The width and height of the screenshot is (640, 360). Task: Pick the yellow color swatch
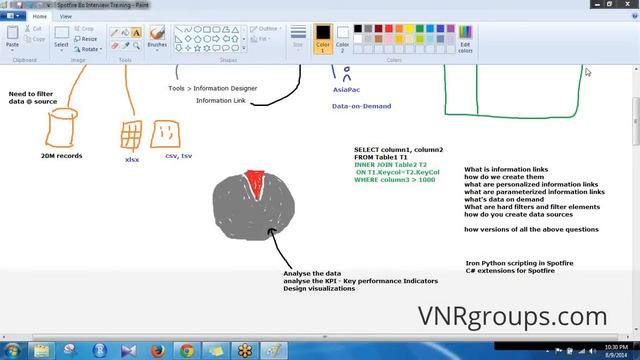pyautogui.click(x=409, y=28)
